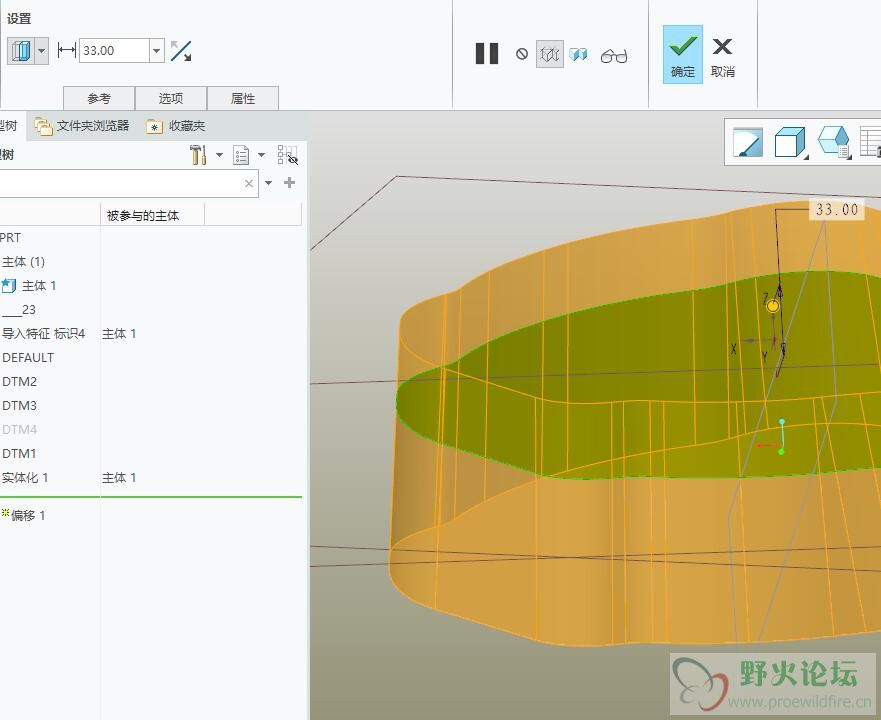This screenshot has width=881, height=720.
Task: Click the plus icon beside search
Action: pos(289,183)
